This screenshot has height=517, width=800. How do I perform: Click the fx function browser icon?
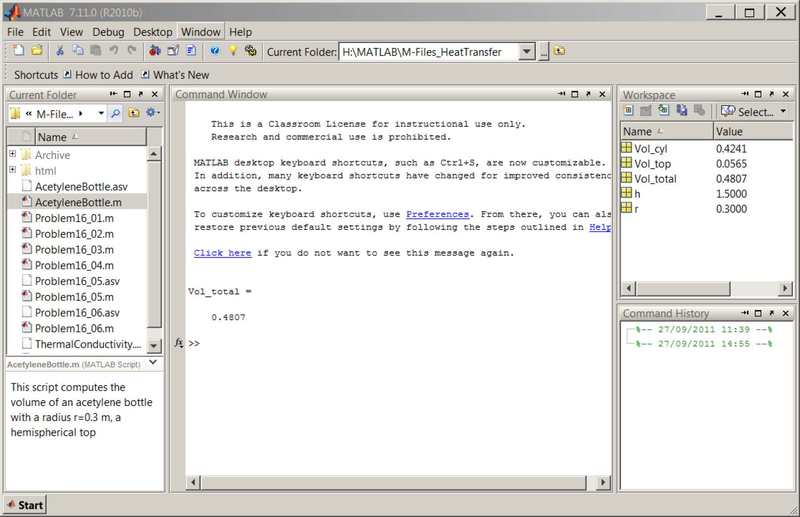click(179, 342)
